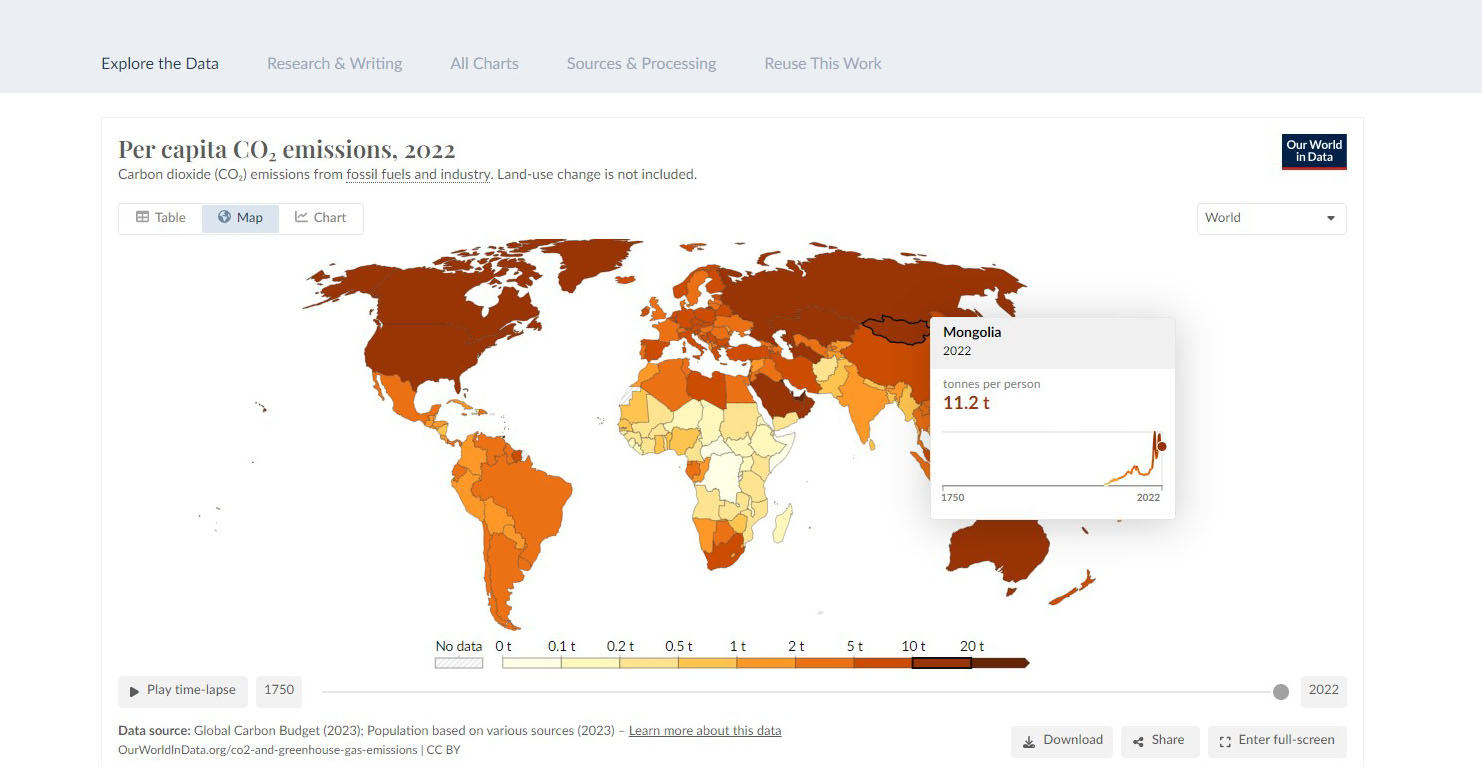
Task: Go to the All Charts tab
Action: coord(484,64)
